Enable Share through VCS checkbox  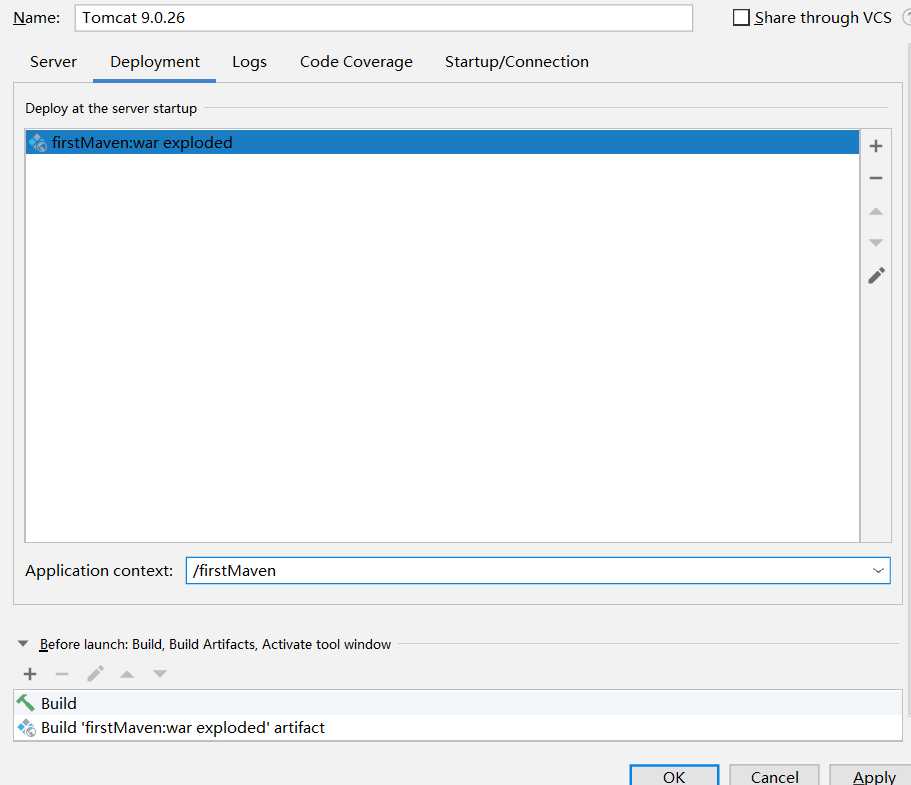click(x=741, y=17)
